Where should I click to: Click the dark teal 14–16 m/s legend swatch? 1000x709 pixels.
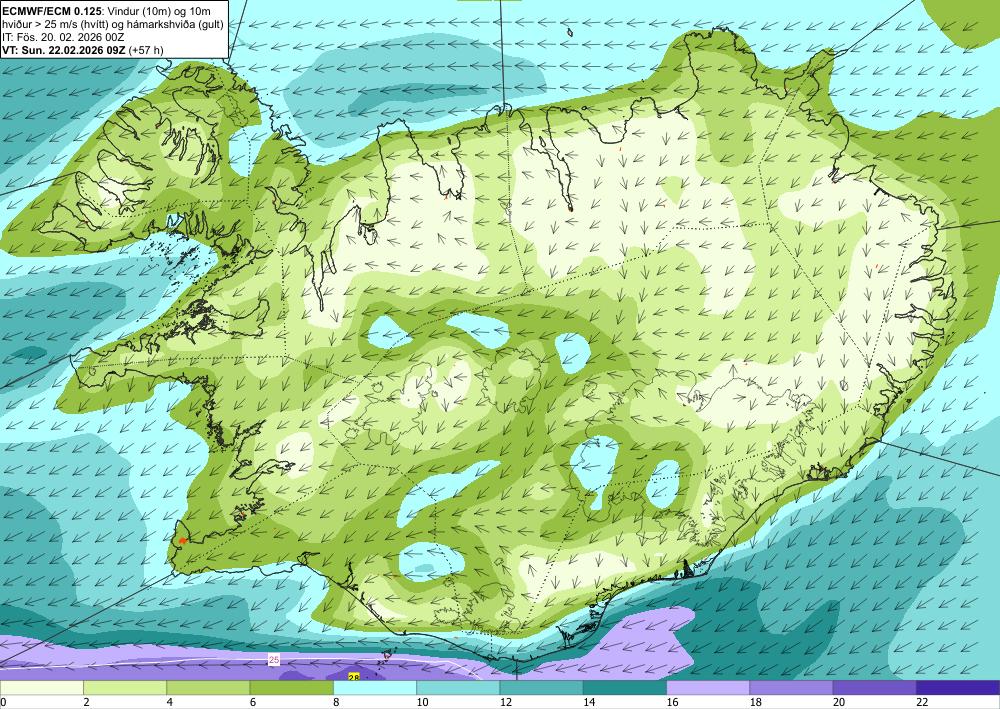click(625, 688)
